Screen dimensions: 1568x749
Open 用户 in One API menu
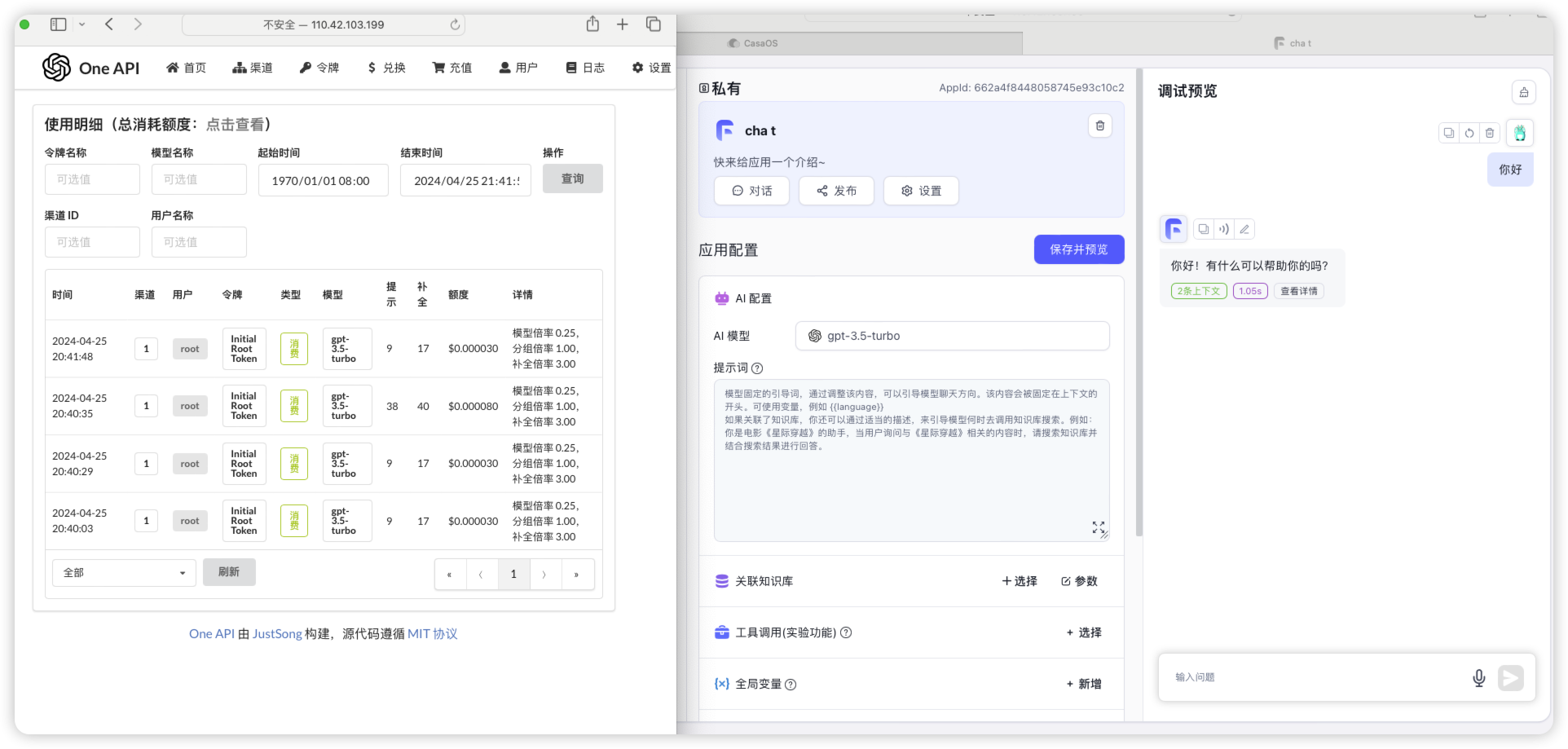[518, 68]
